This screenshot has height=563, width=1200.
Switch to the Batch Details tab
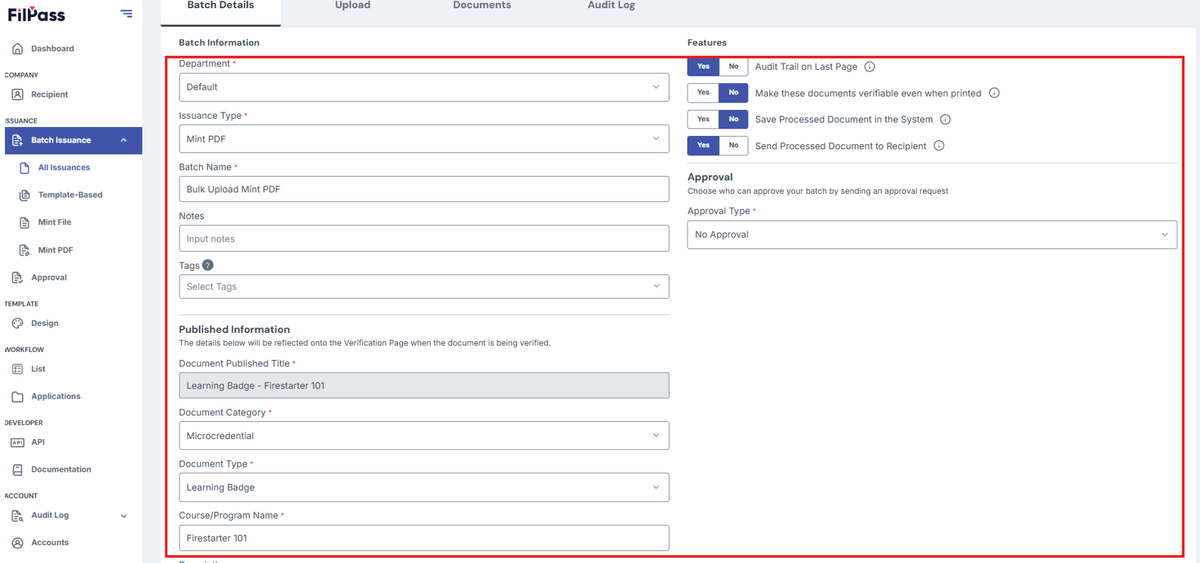coord(221,6)
